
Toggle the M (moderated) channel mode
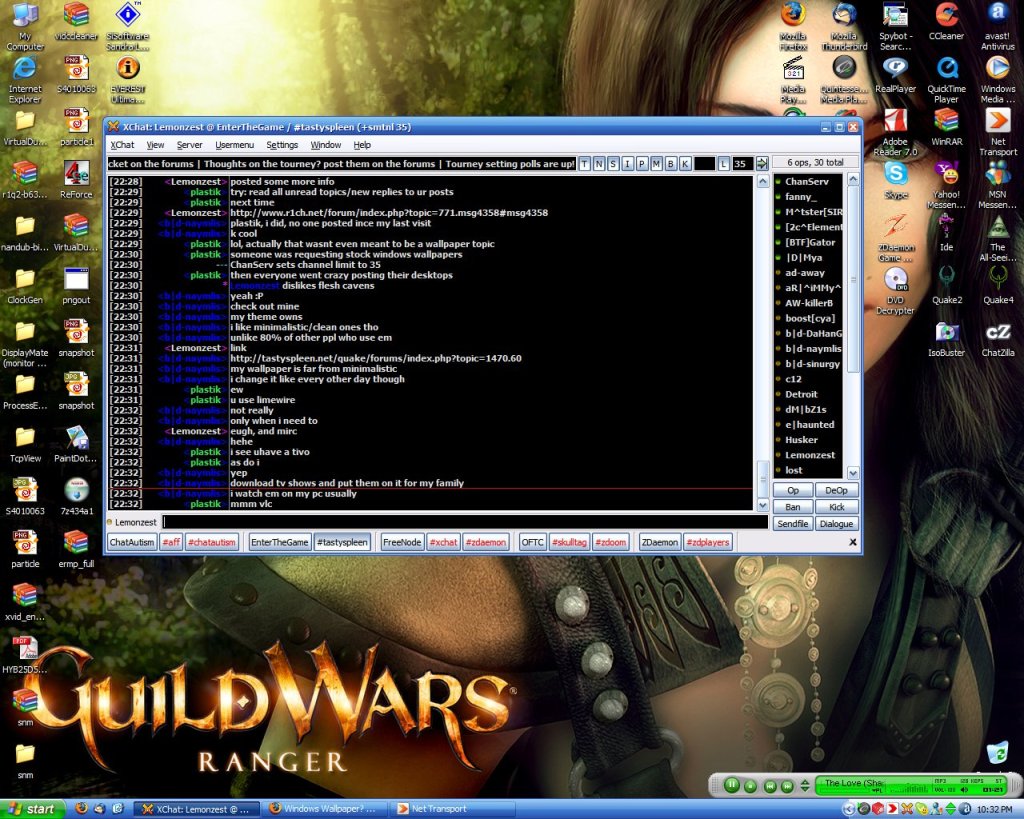coord(656,164)
